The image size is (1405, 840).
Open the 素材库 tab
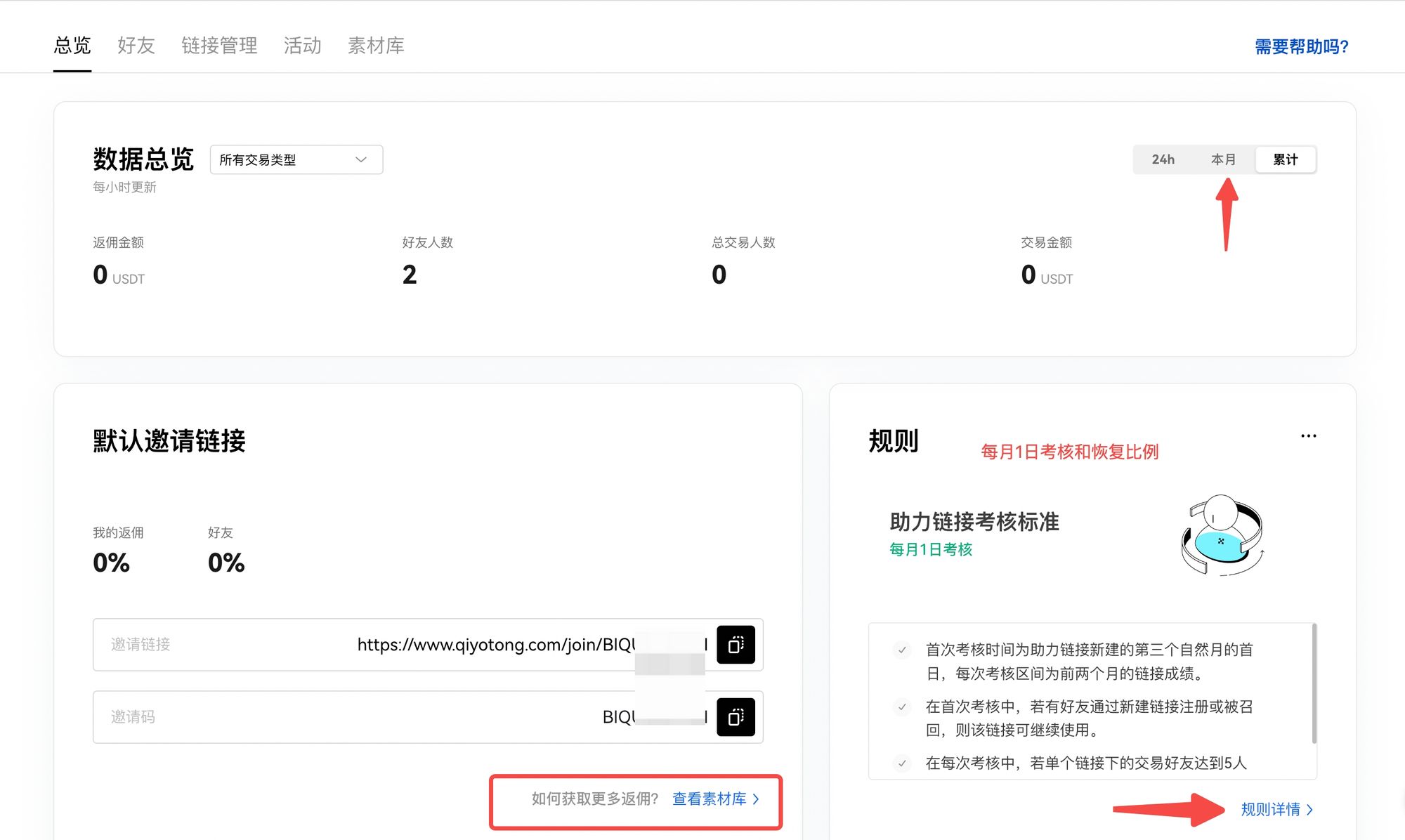point(376,46)
